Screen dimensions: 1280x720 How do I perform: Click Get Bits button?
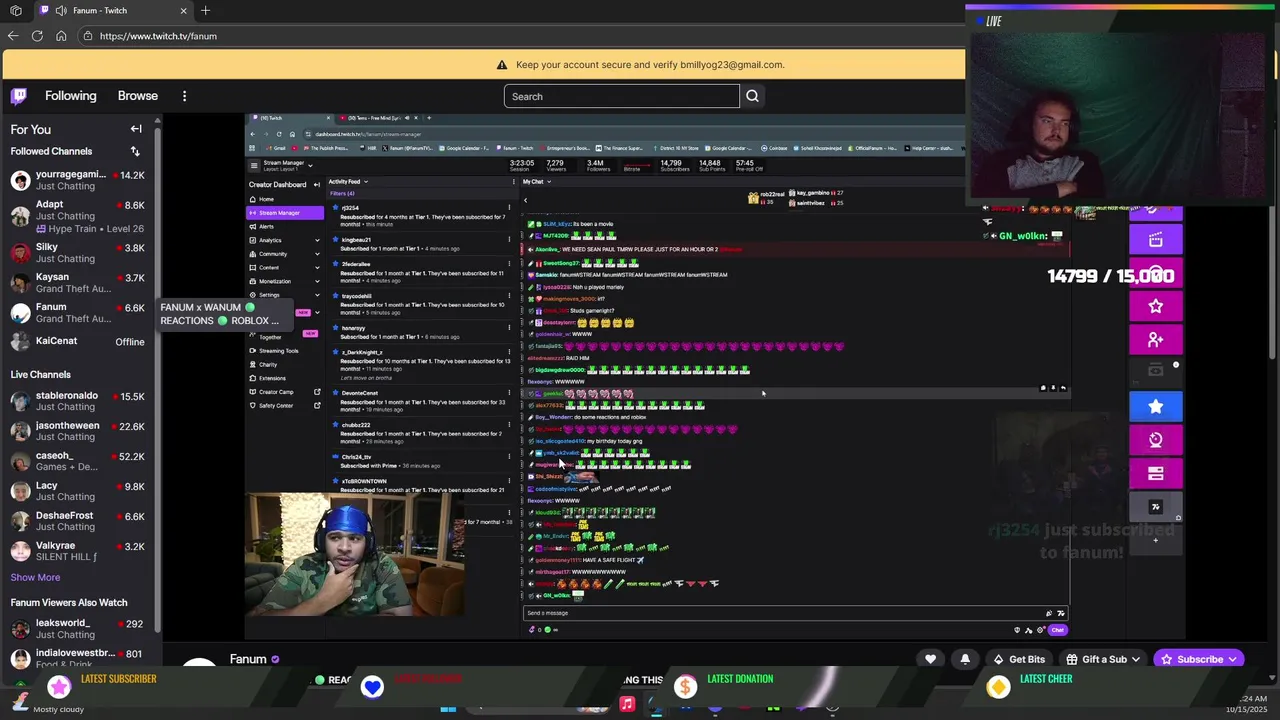click(x=1018, y=659)
